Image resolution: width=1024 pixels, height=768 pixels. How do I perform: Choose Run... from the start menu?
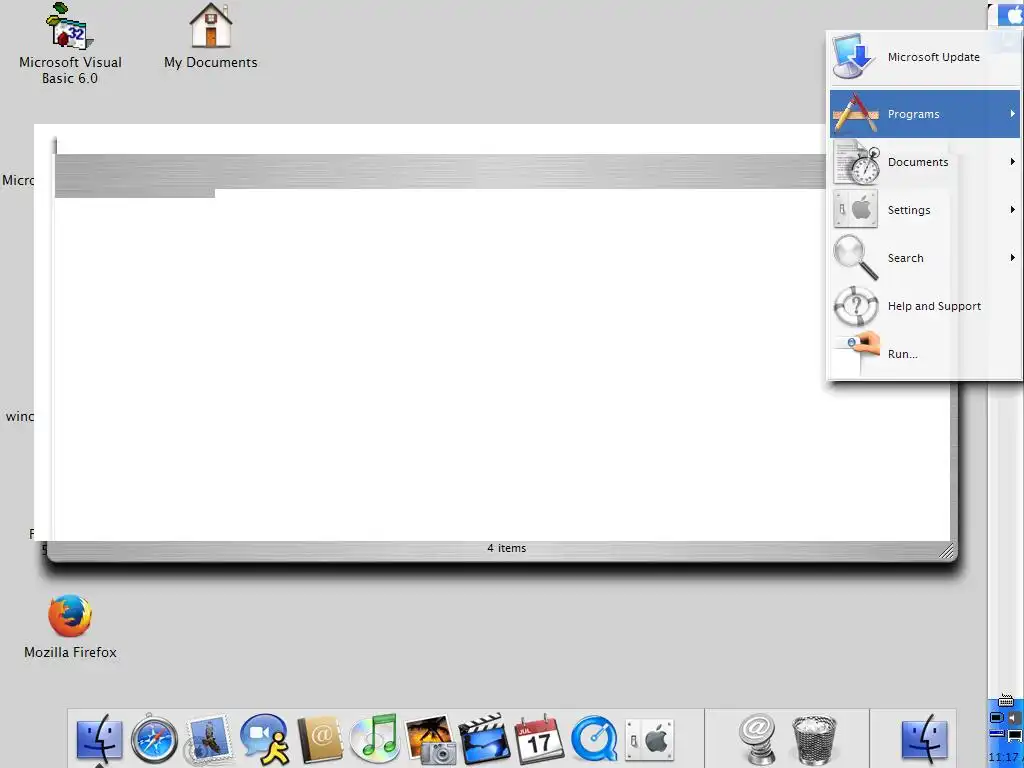pyautogui.click(x=925, y=354)
